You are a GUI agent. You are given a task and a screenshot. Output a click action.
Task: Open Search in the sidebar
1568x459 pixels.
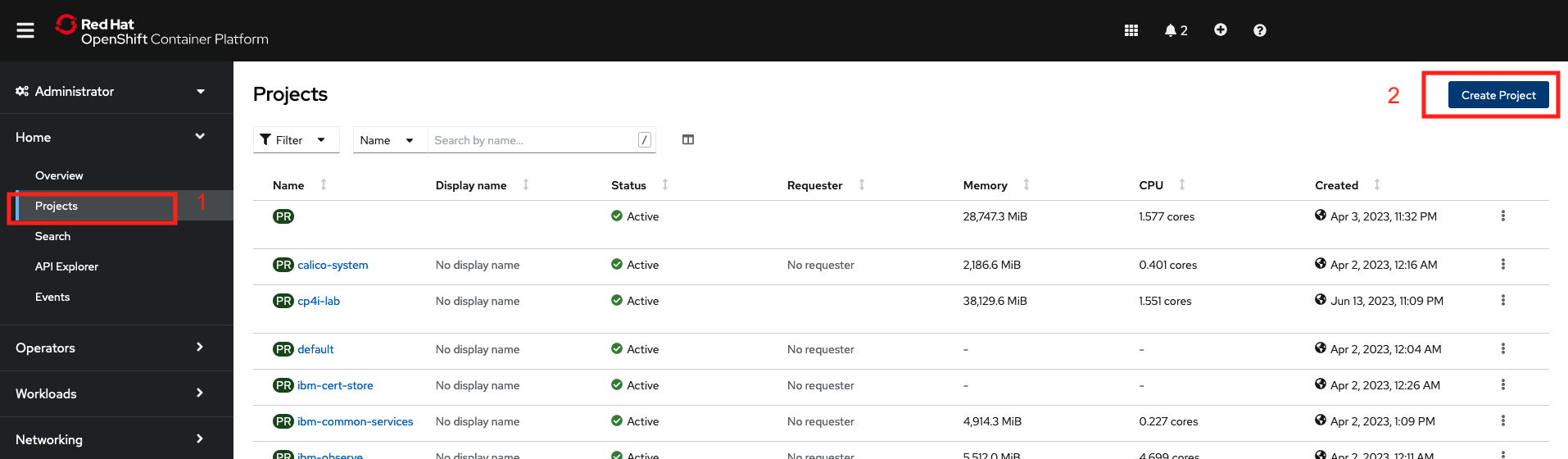[52, 236]
